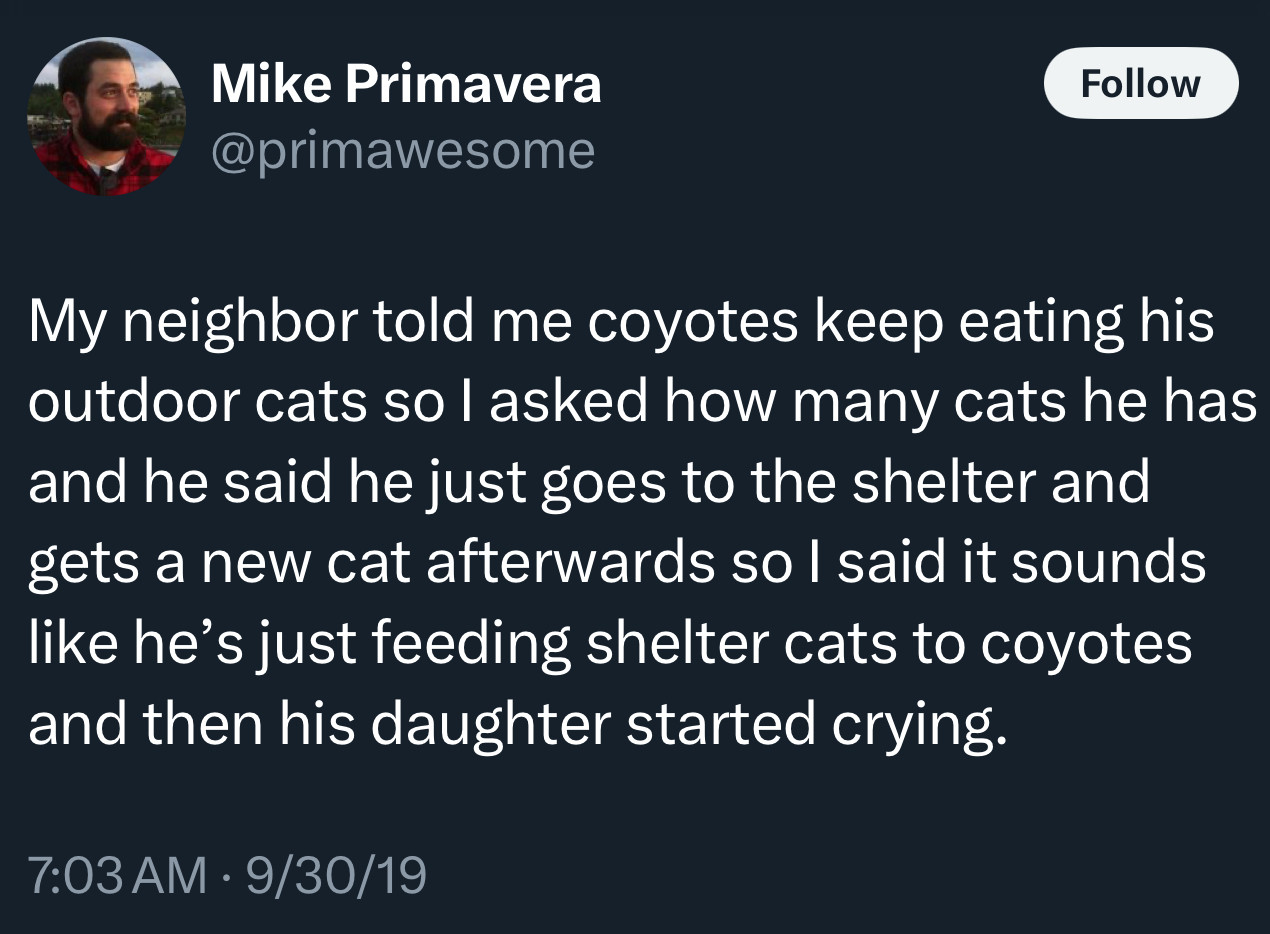Click the line 'and then his daughter started crying.'
Screen dimensions: 1270x934
click(513, 725)
